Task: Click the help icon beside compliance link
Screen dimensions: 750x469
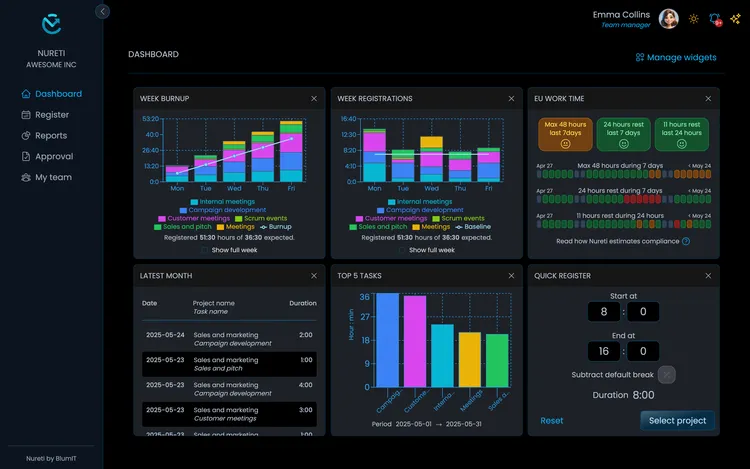Action: point(686,241)
